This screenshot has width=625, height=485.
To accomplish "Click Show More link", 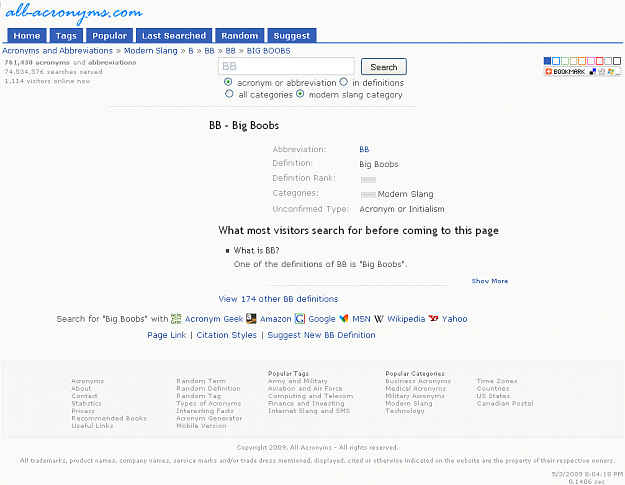I will (x=490, y=281).
